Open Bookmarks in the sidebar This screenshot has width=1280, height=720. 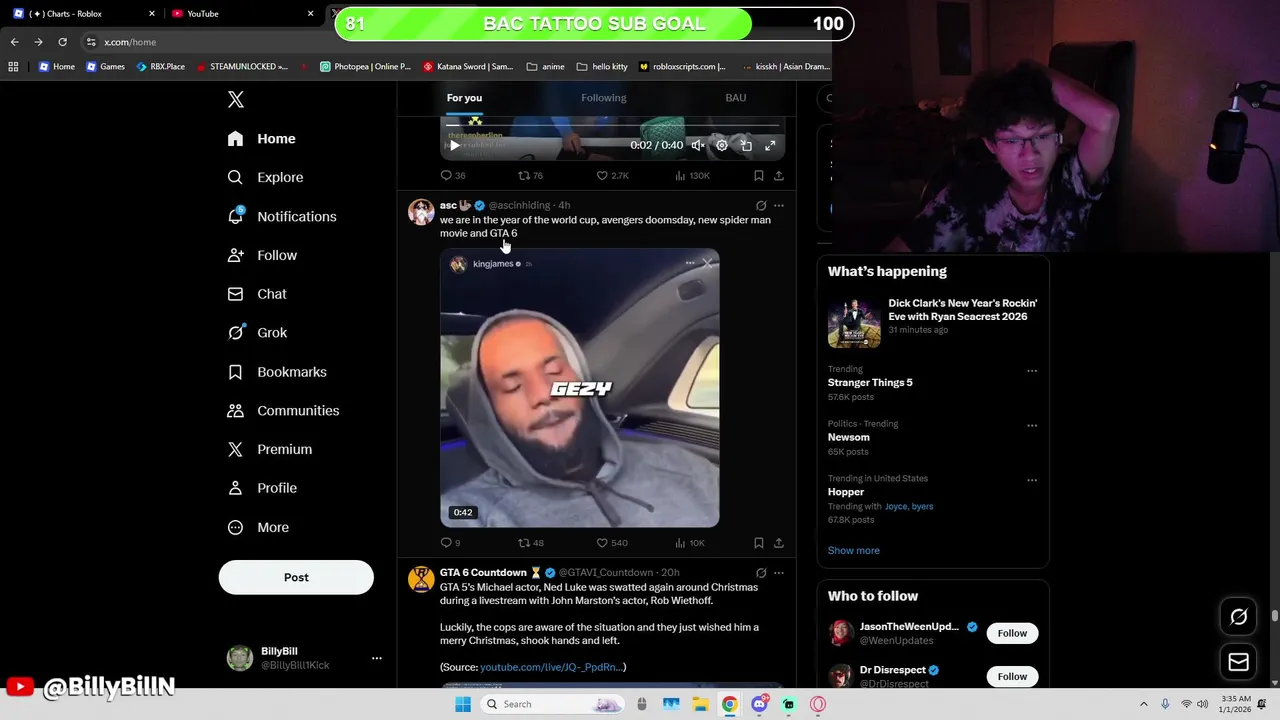(278, 372)
